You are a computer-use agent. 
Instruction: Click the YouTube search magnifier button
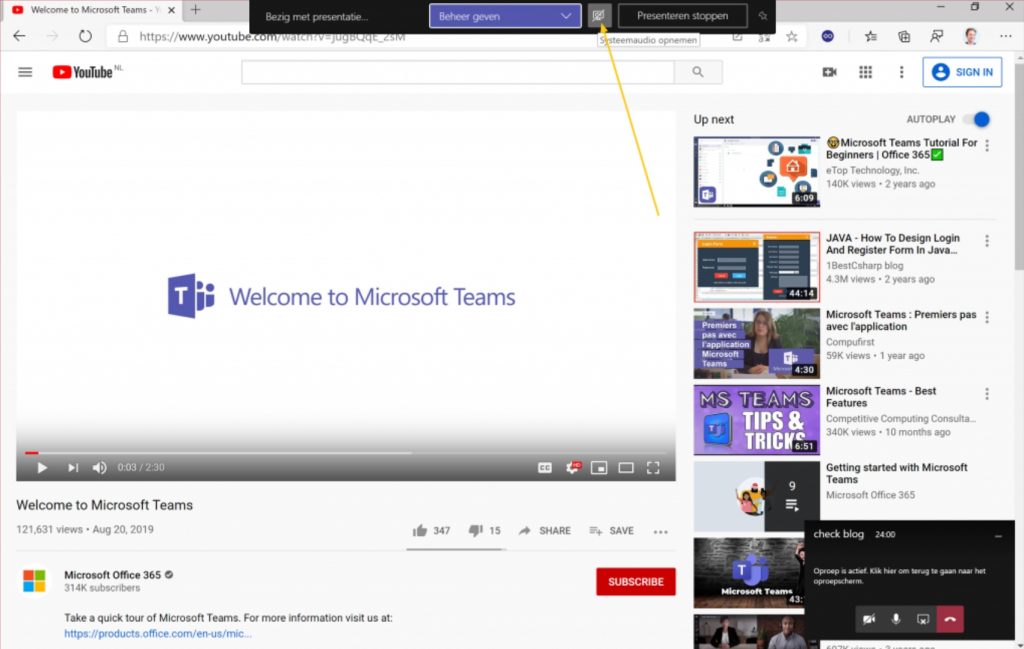(x=698, y=72)
